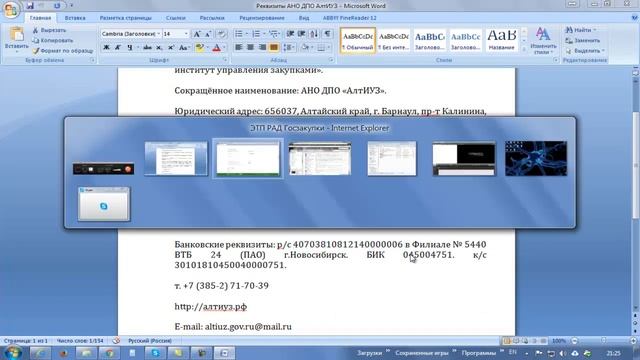Toggle paragraph marks (¶) display
The width and height of the screenshot is (640, 360).
tap(327, 34)
